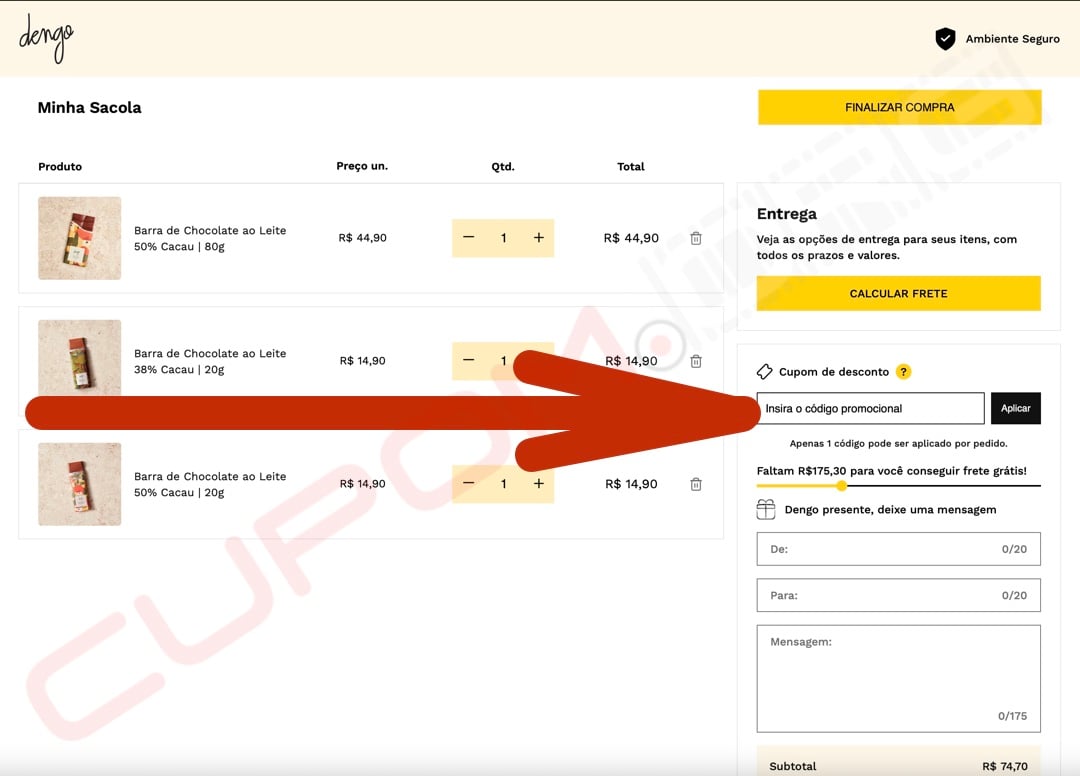The image size is (1080, 776).
Task: Increase quantity of 50% Cacau 20g bar
Action: [539, 483]
